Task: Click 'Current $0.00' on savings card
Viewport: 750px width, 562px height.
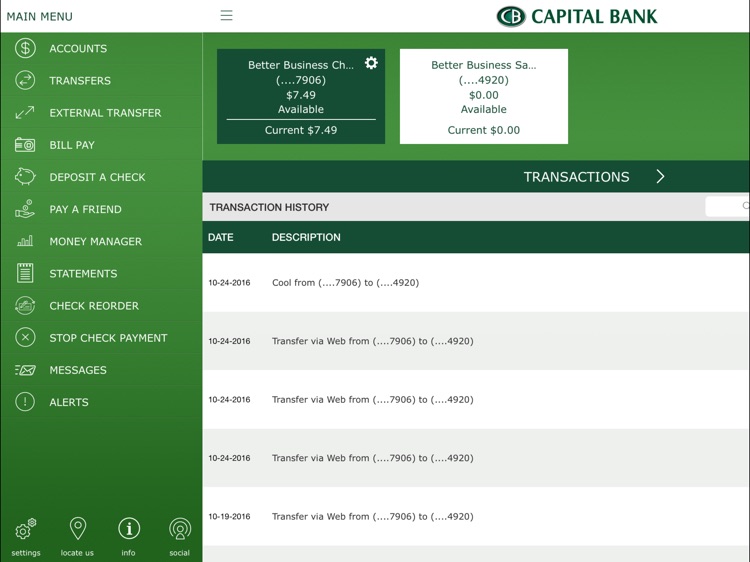Action: (x=484, y=130)
